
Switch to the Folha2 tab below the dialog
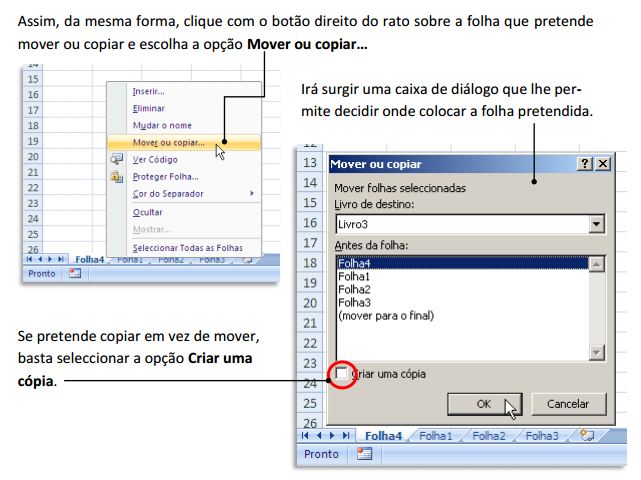(x=488, y=436)
